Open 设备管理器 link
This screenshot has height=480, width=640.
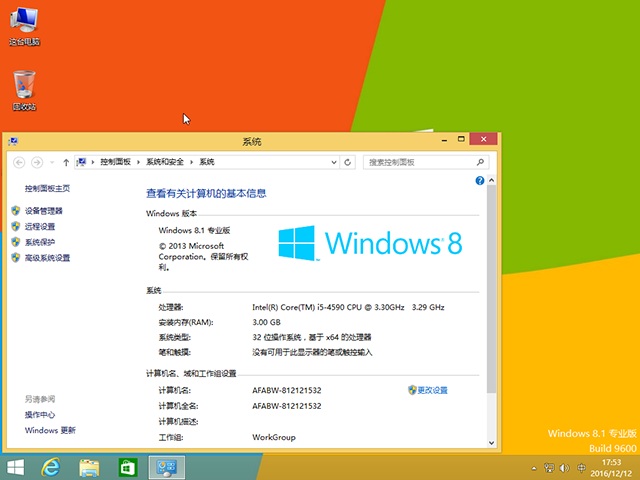click(44, 211)
